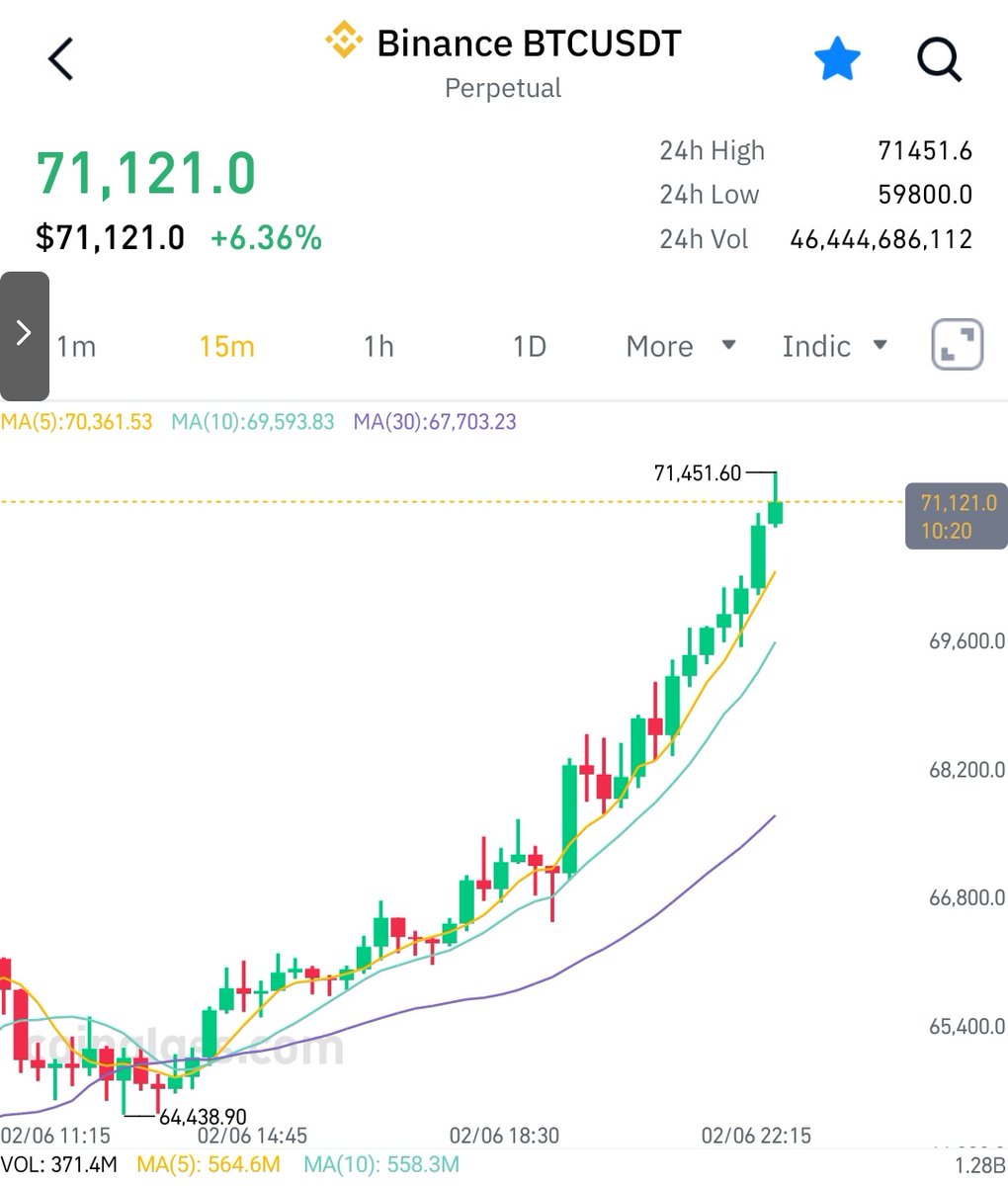
Task: Switch to 1h timeframe
Action: [378, 347]
